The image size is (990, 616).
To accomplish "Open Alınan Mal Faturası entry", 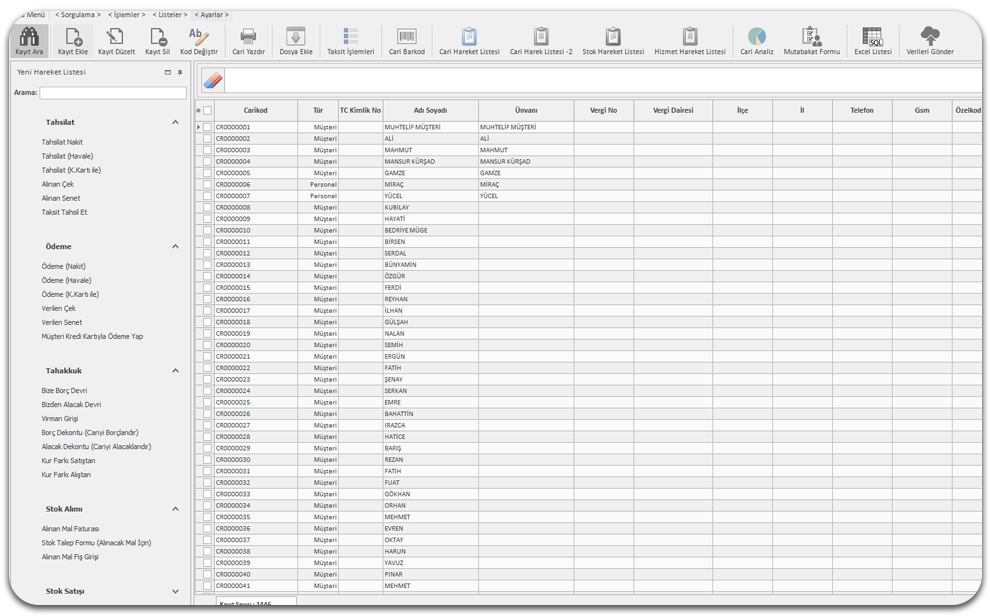I will (70, 529).
